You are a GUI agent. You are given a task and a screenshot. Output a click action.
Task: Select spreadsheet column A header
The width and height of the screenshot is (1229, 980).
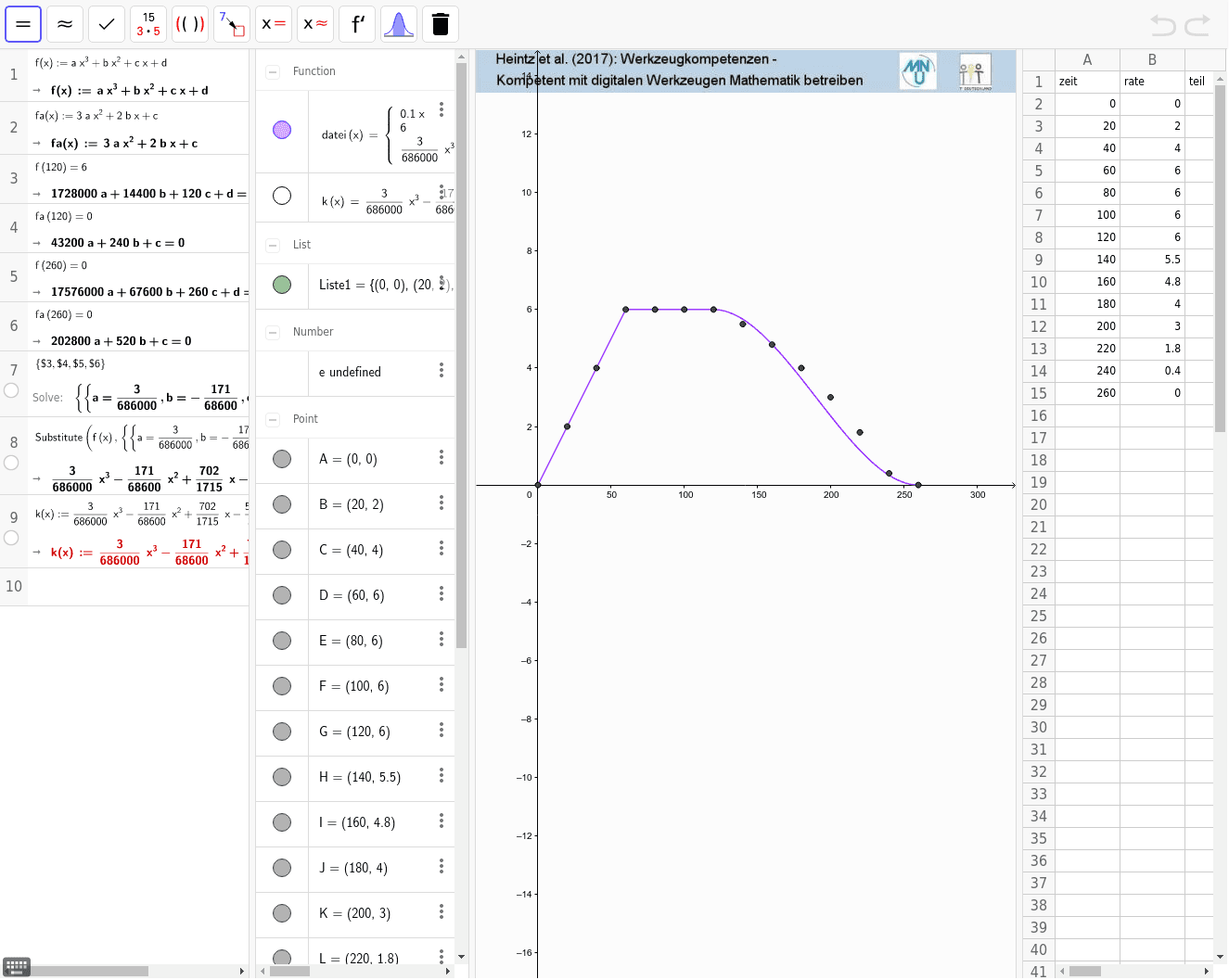pos(1087,59)
